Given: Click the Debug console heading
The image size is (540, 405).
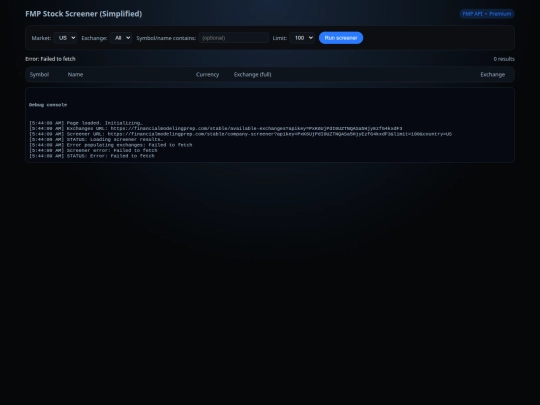Looking at the screenshot, I should click(48, 105).
